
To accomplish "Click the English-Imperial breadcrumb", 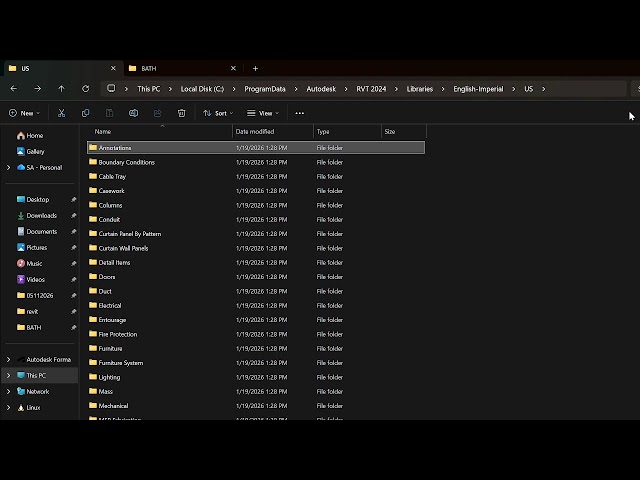I will pos(478,89).
